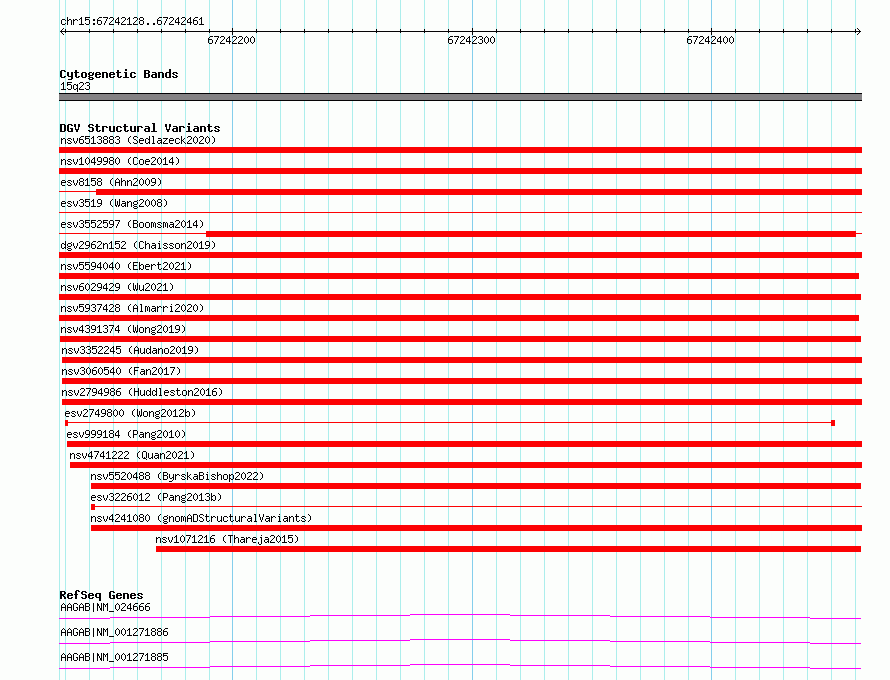This screenshot has width=890, height=680.
Task: Click the red bar under nsv3352245 (Audano2019)
Action: coord(462,360)
